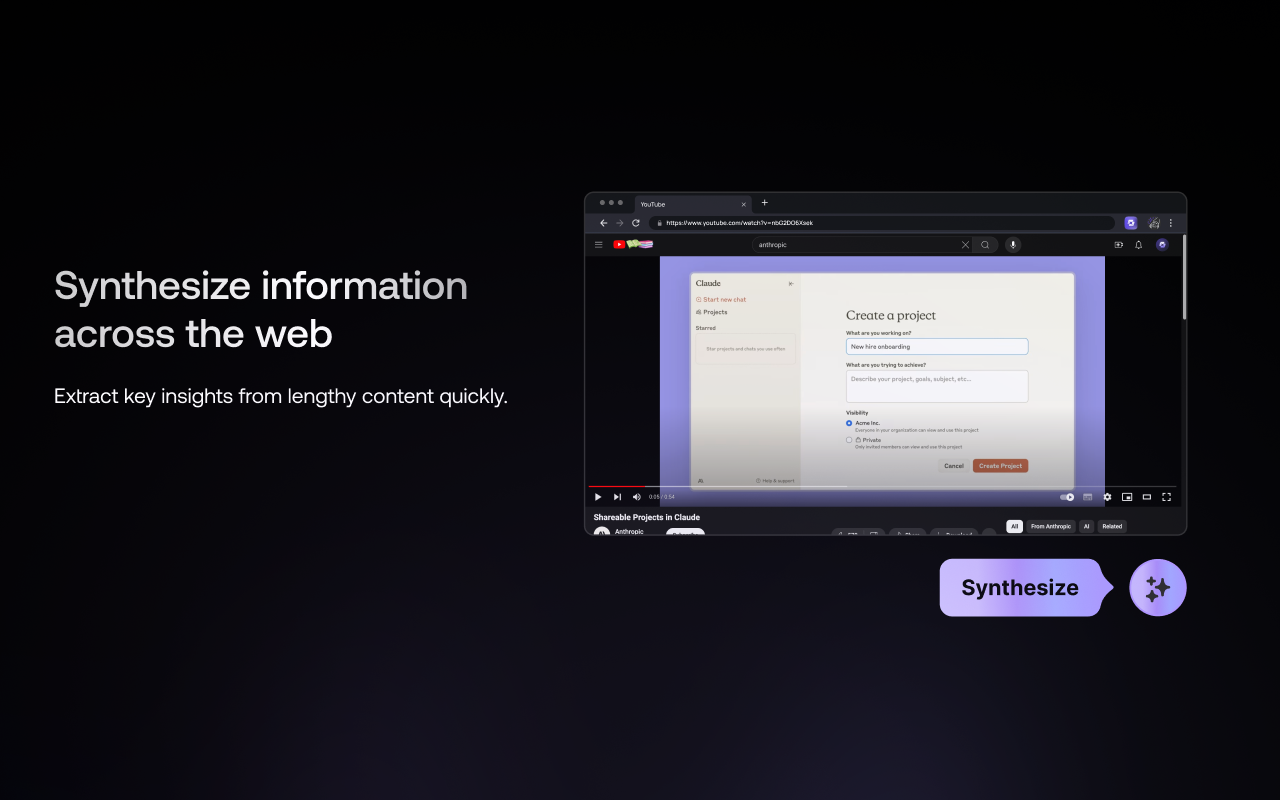
Task: Open the video settings gear menu
Action: pyautogui.click(x=1107, y=497)
